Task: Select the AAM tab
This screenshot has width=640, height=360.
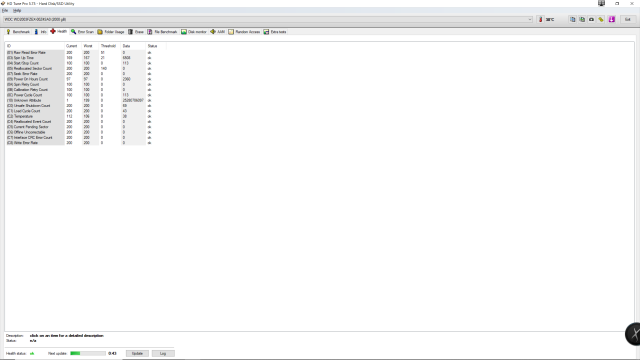Action: 218,32
